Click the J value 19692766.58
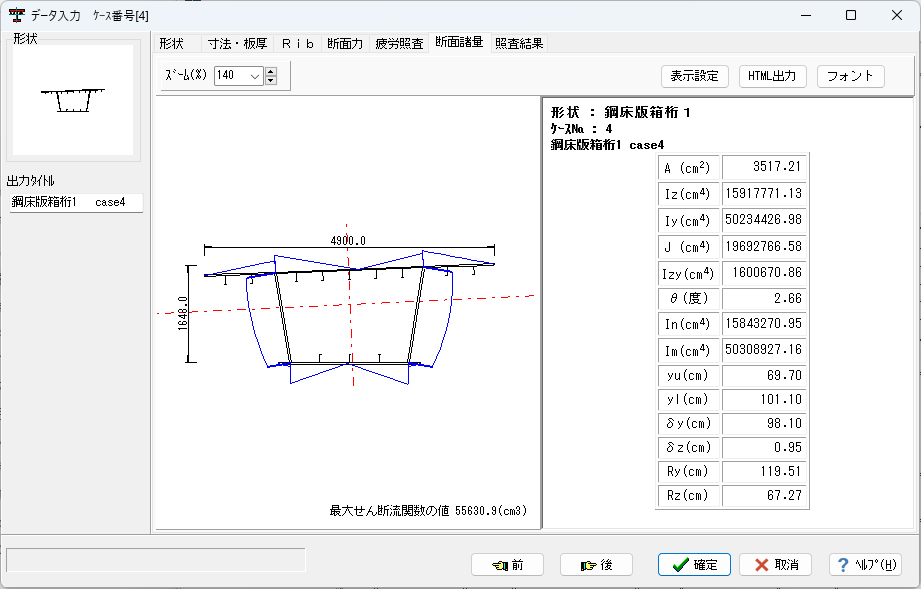The width and height of the screenshot is (921, 589). (764, 246)
